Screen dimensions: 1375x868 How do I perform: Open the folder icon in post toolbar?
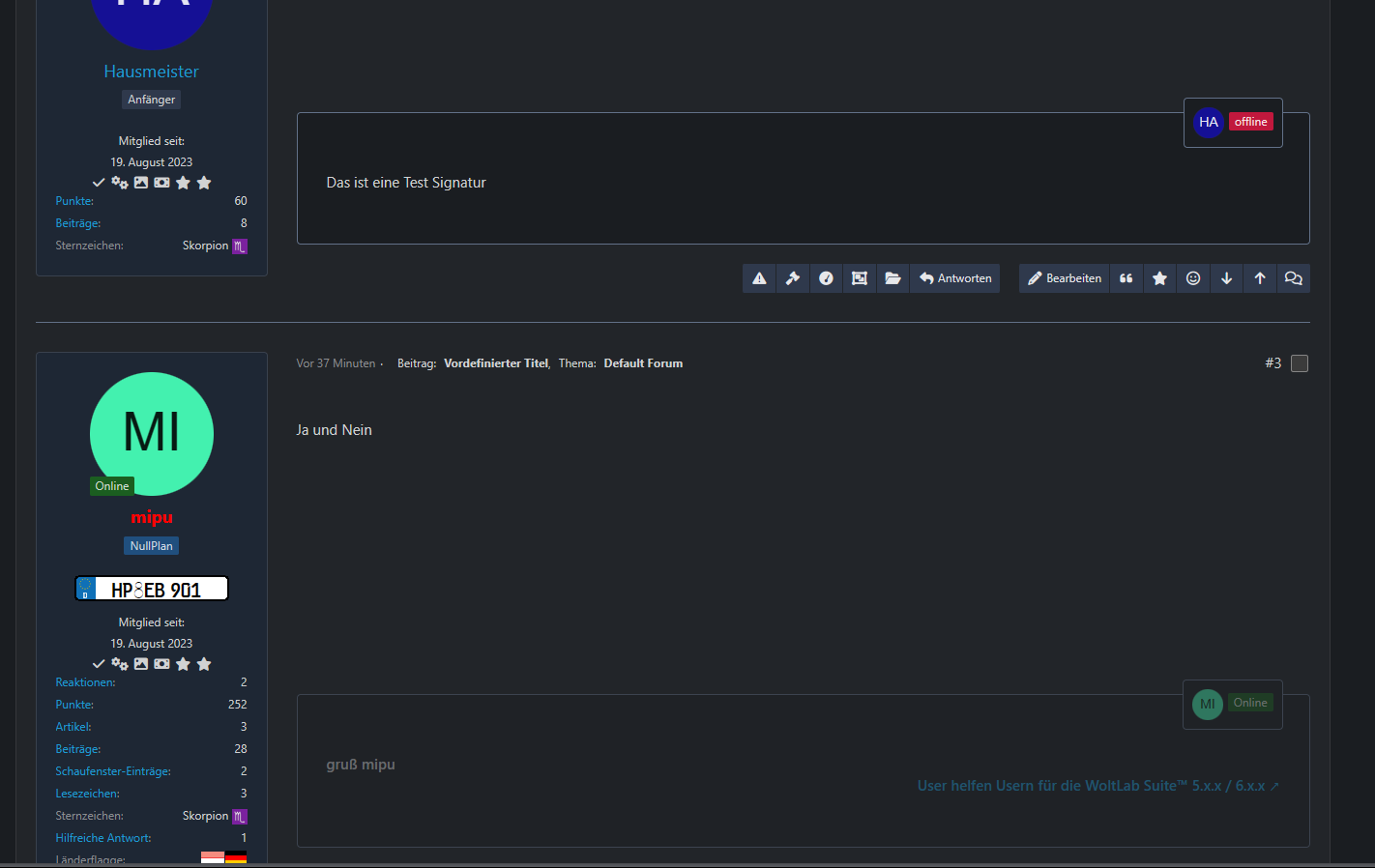[892, 278]
